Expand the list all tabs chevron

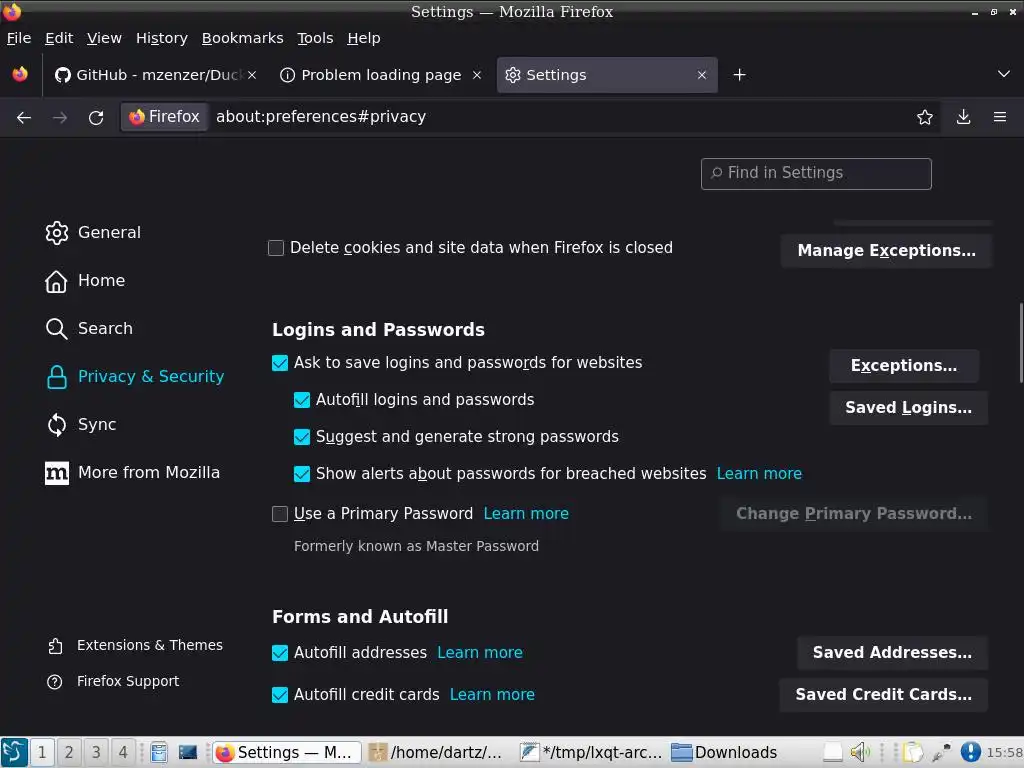pos(1004,74)
